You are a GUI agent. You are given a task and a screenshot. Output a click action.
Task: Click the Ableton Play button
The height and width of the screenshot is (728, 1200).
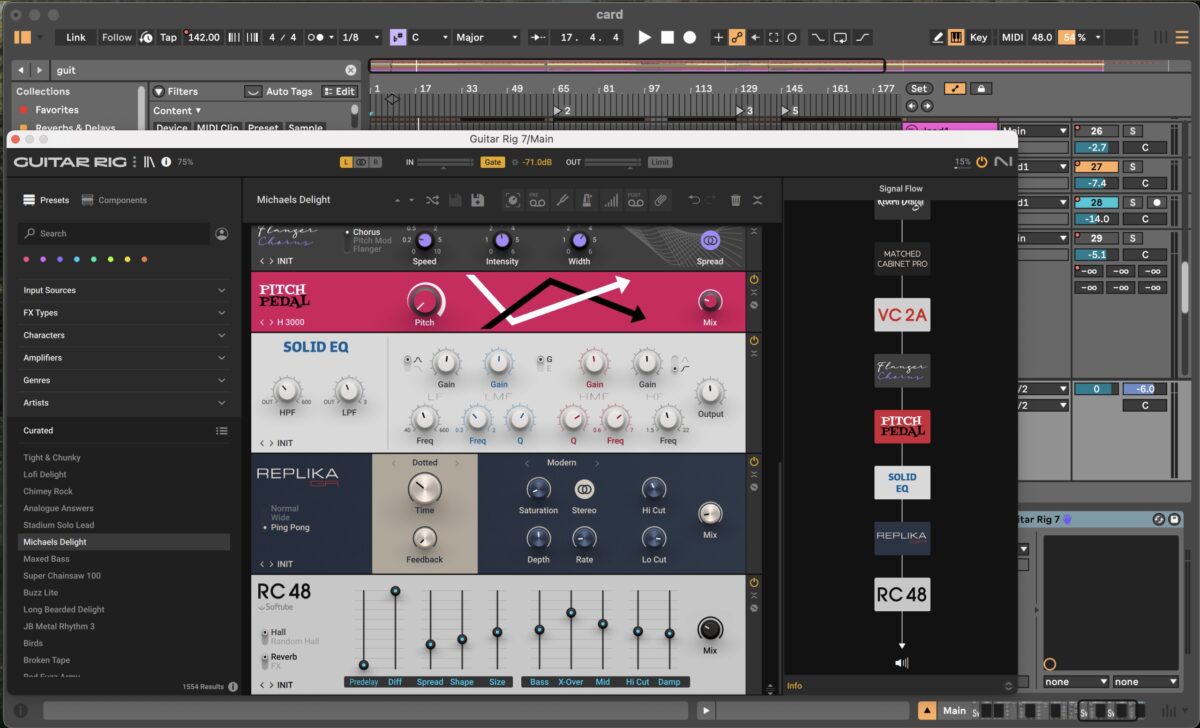click(x=644, y=37)
